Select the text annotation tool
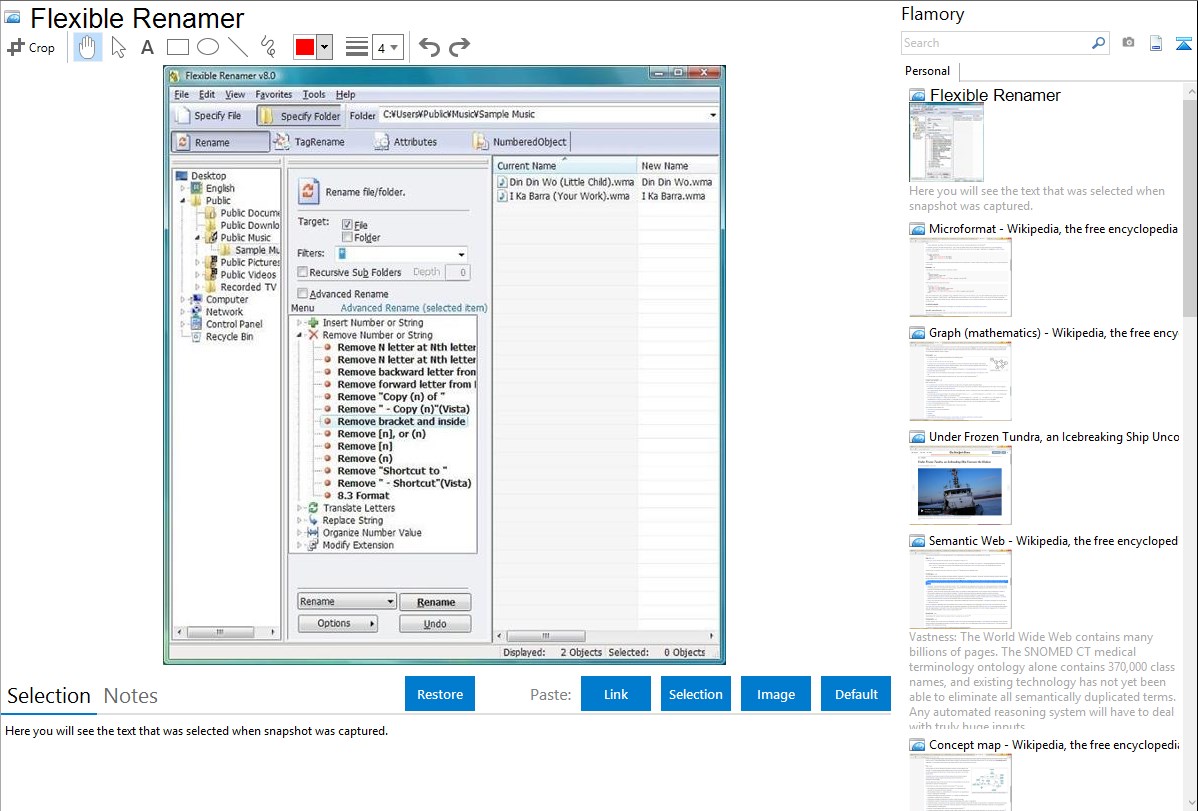Viewport: 1198px width, 811px height. coord(147,47)
